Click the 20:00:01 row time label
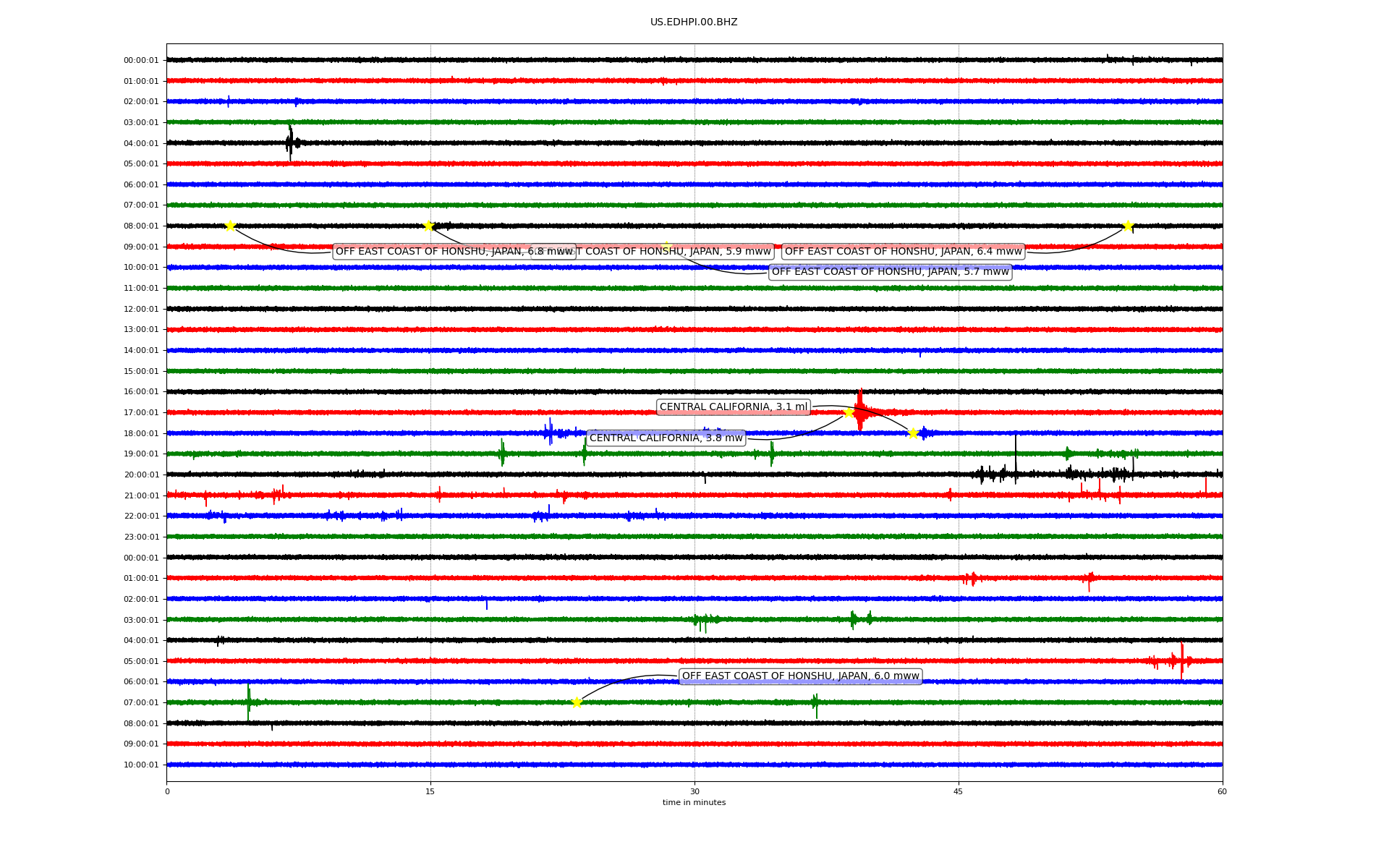 (x=141, y=475)
